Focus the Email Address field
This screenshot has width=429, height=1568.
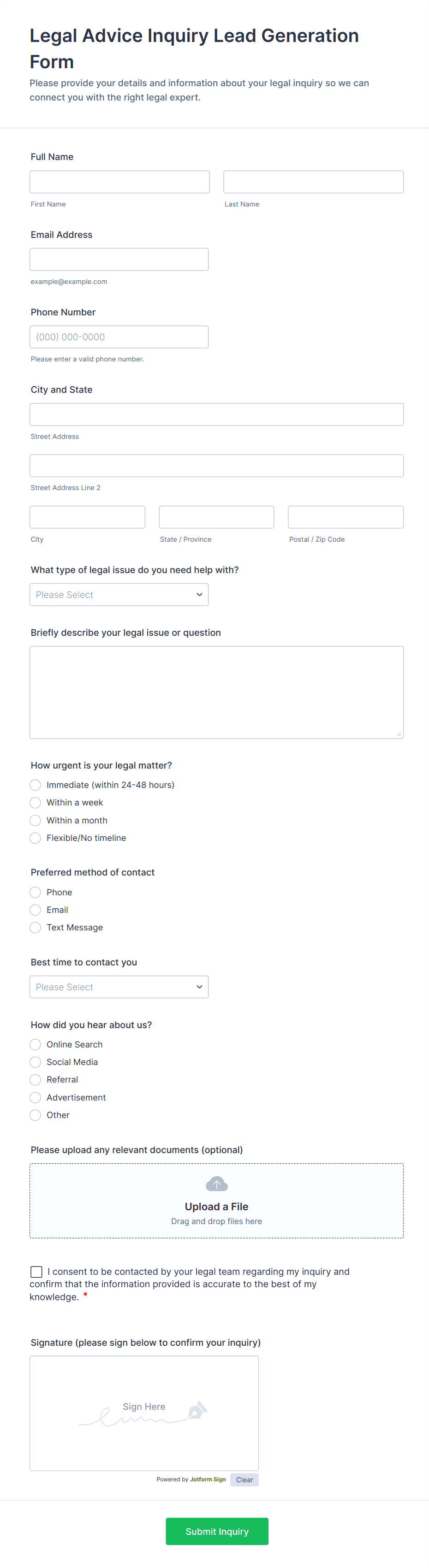[119, 259]
